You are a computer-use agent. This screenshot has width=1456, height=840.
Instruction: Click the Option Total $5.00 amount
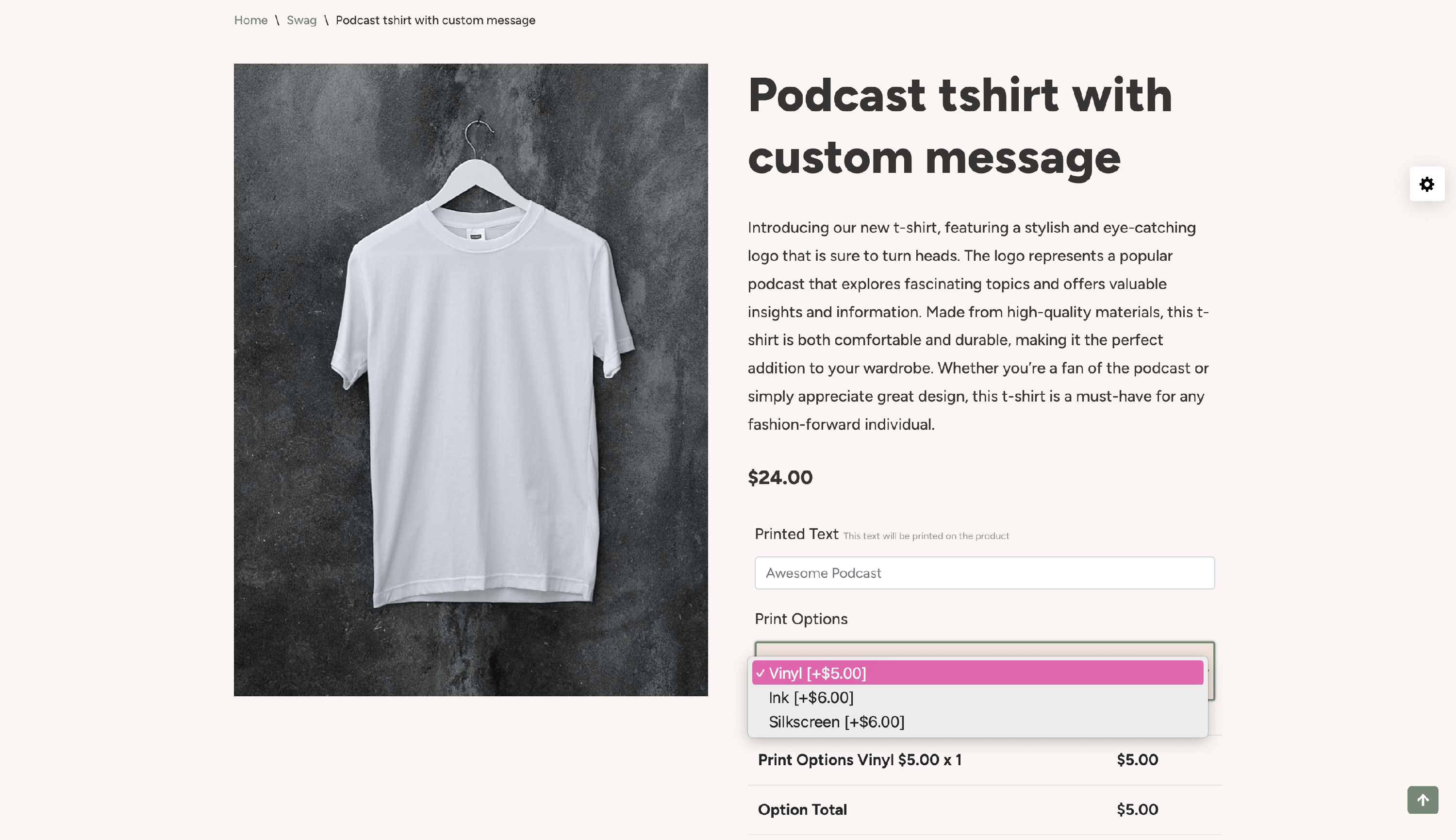click(1137, 809)
